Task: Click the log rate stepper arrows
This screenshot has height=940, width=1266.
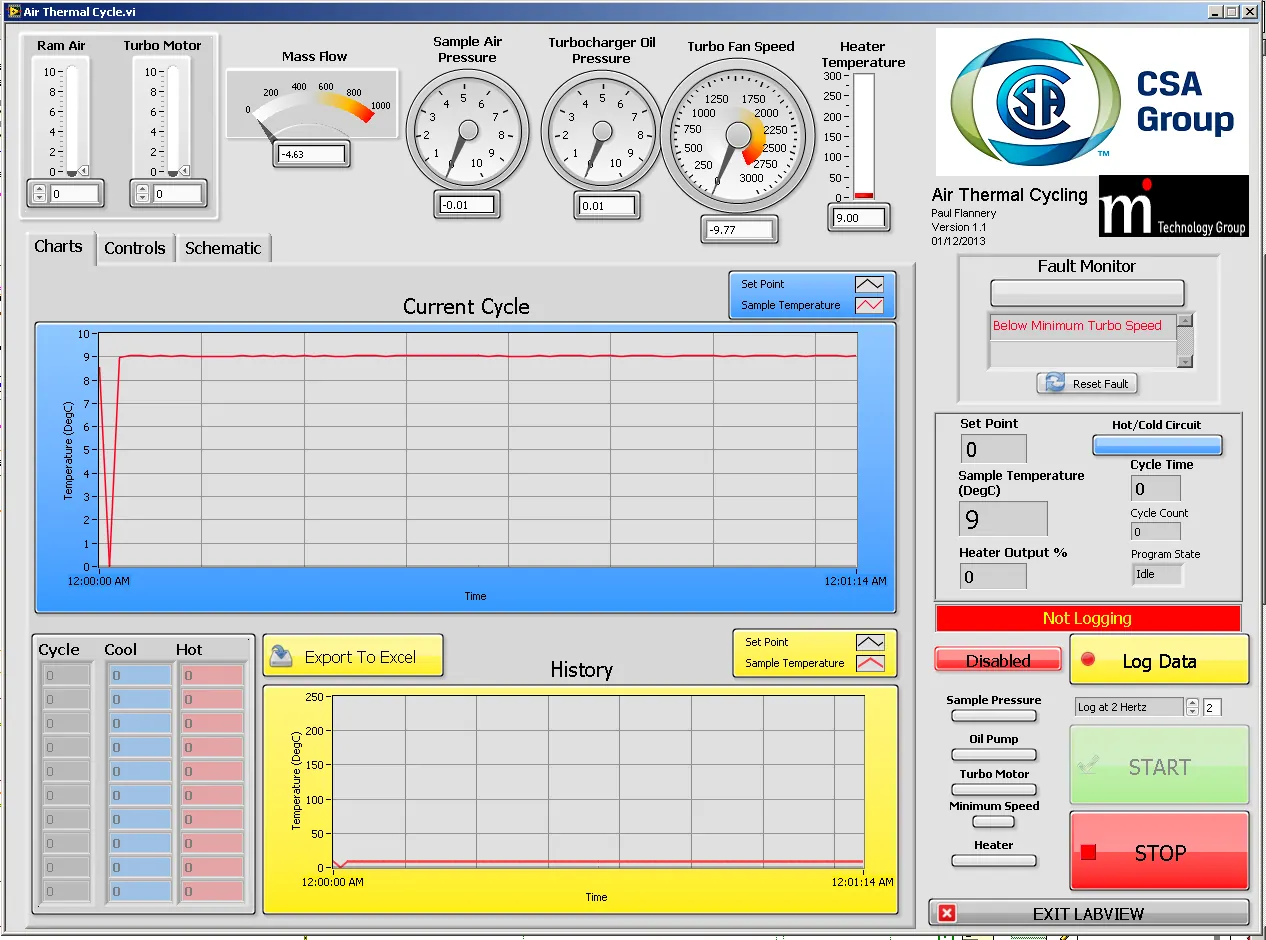Action: coord(1192,707)
